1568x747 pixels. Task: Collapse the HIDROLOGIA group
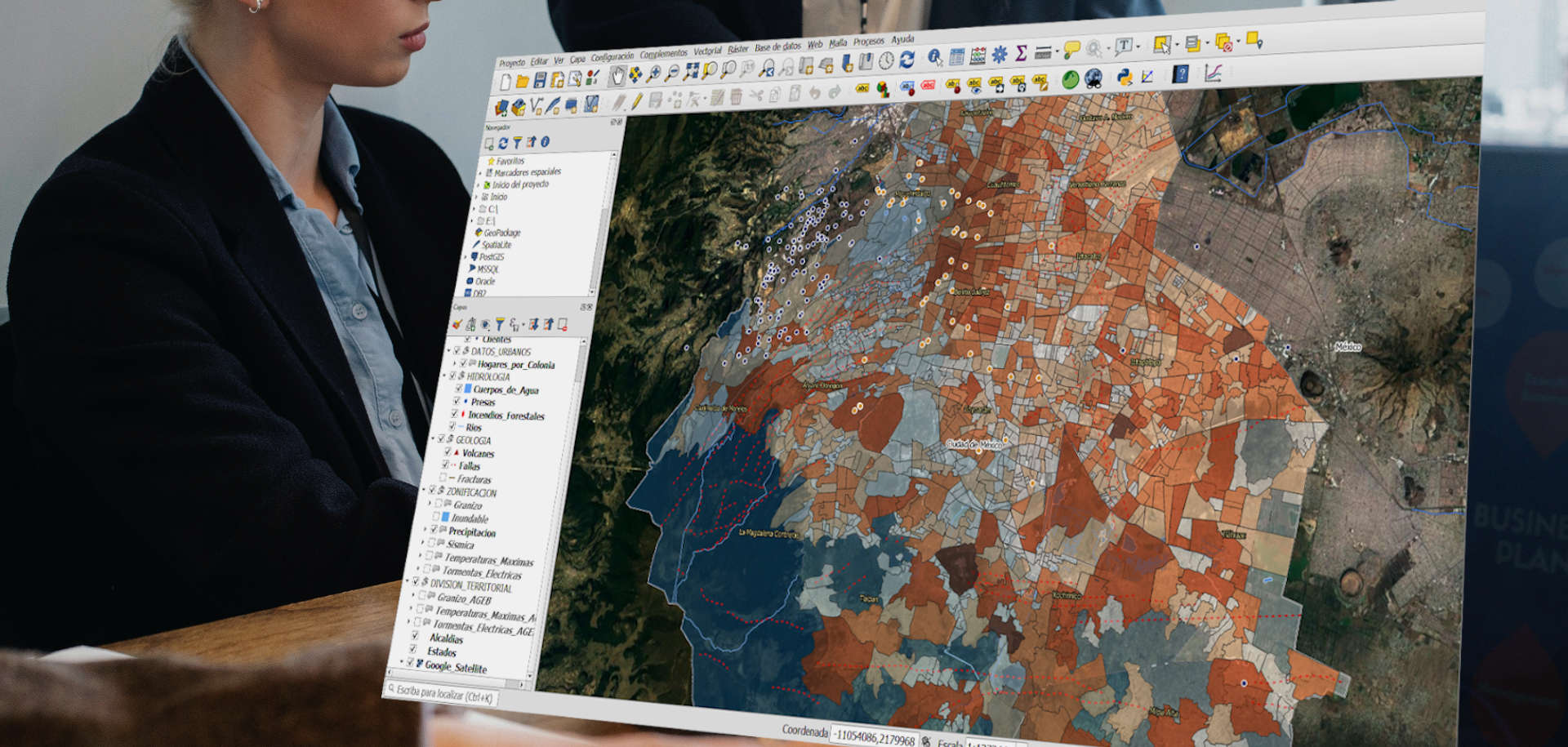coord(444,375)
